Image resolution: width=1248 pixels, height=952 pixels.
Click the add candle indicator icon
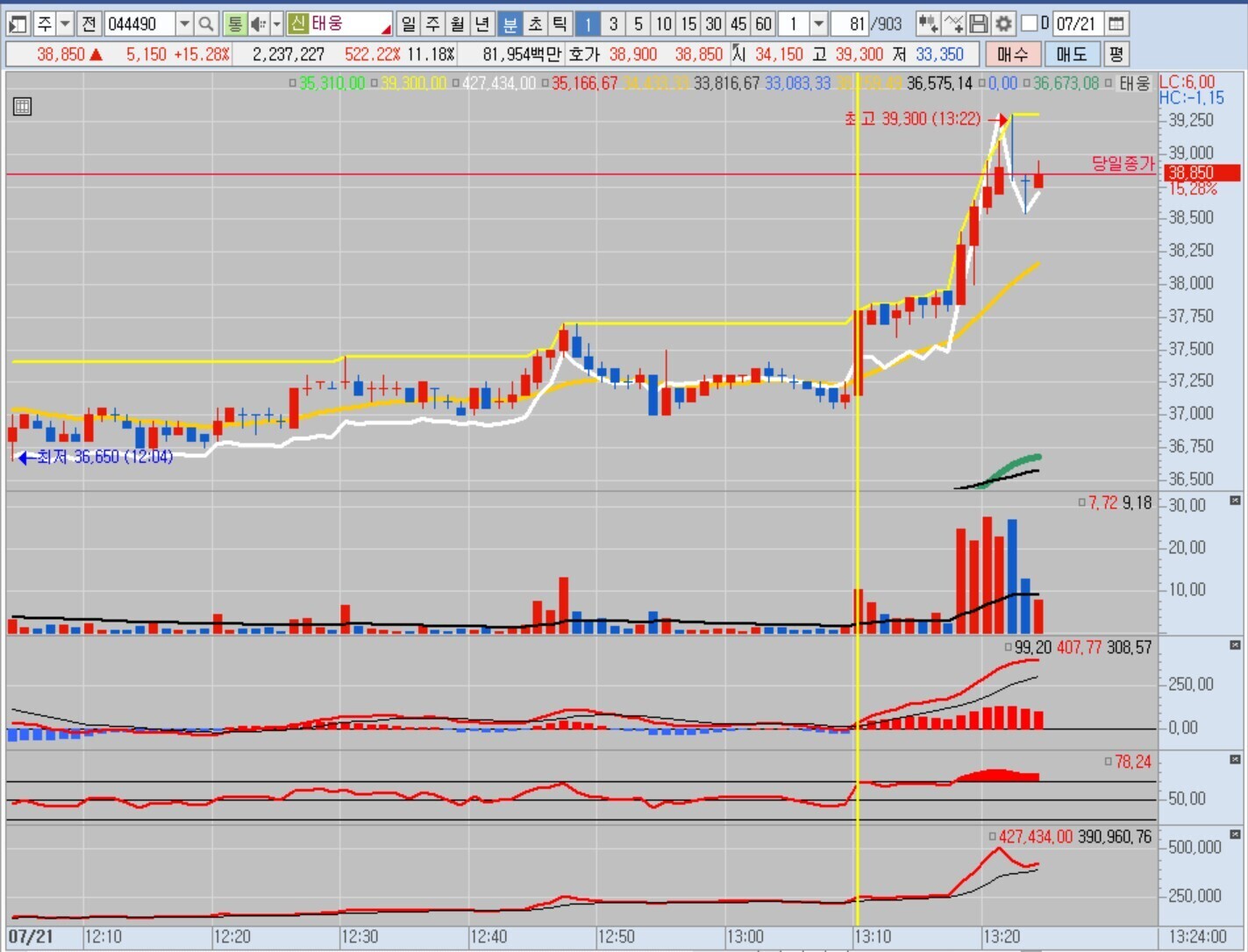928,24
